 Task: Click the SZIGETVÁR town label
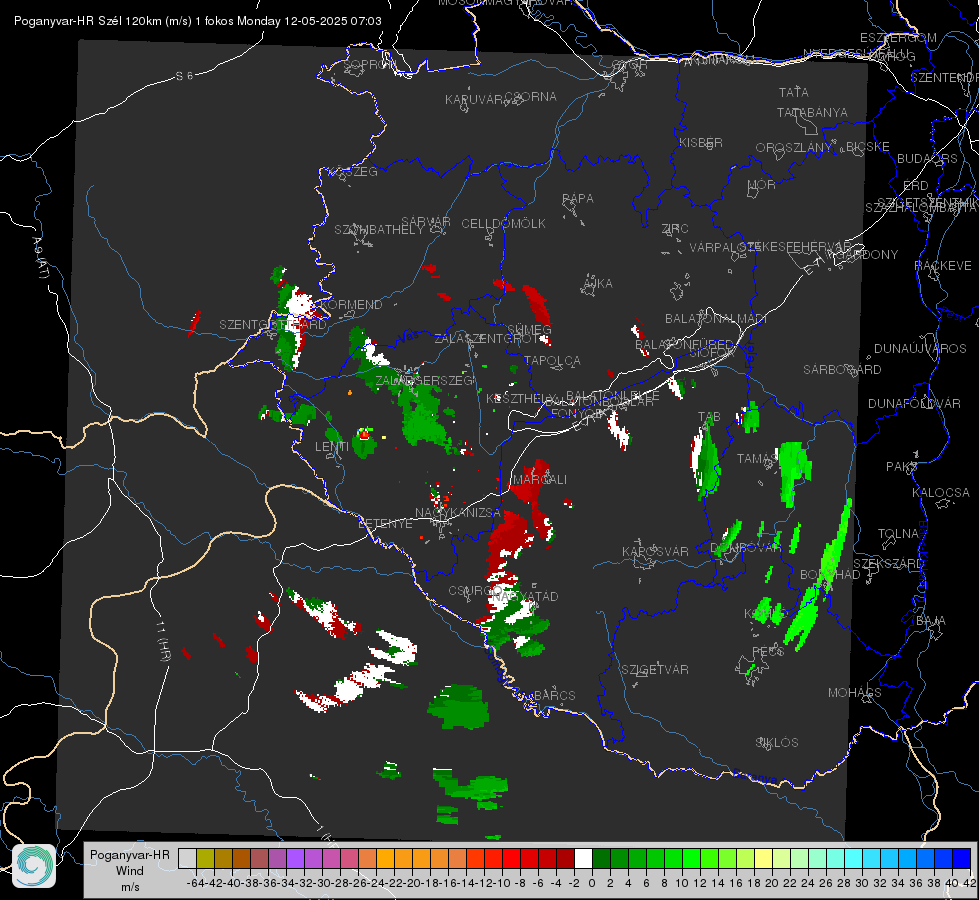(654, 669)
